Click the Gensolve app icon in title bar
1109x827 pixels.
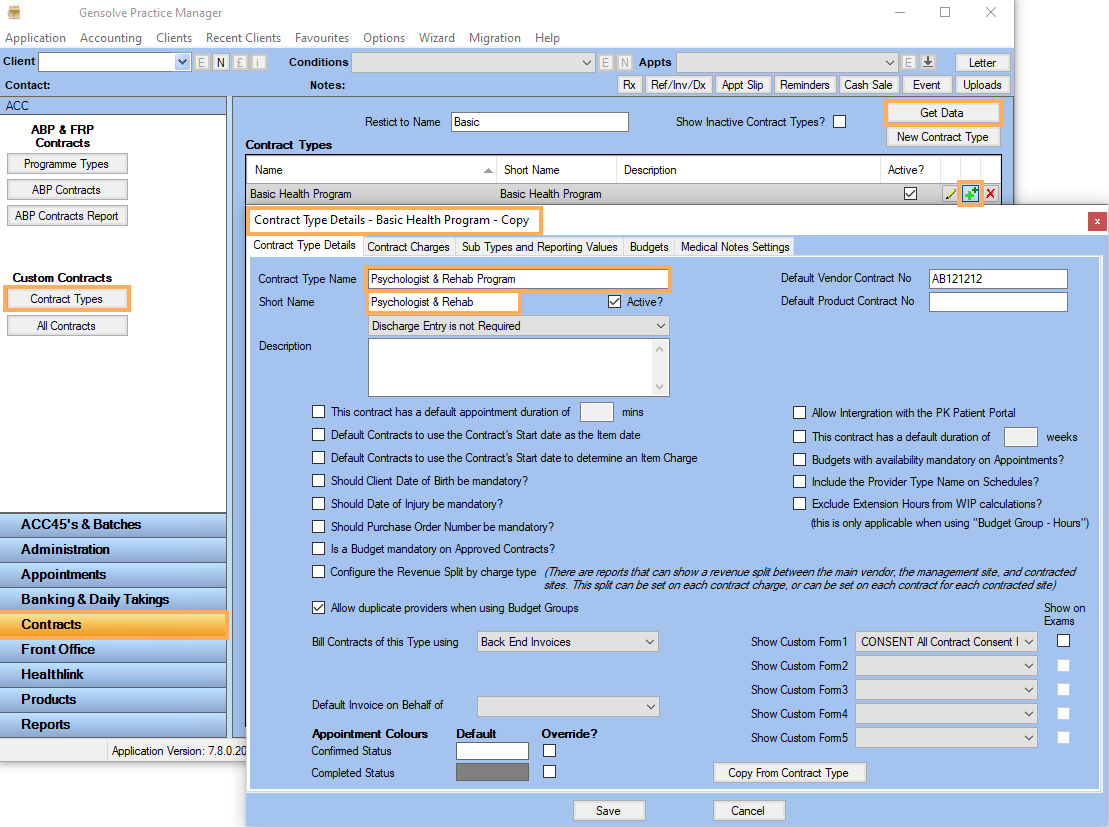coord(14,13)
